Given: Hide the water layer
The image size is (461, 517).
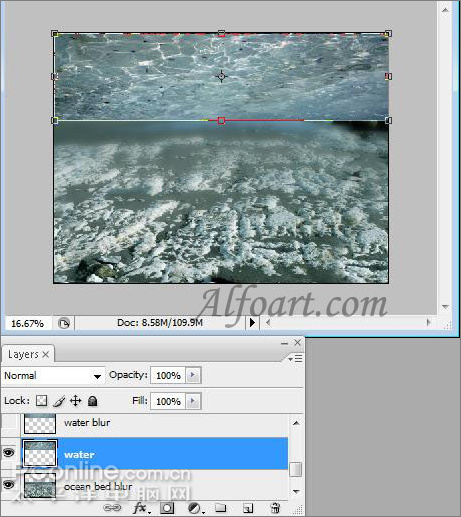Looking at the screenshot, I should pyautogui.click(x=9, y=452).
